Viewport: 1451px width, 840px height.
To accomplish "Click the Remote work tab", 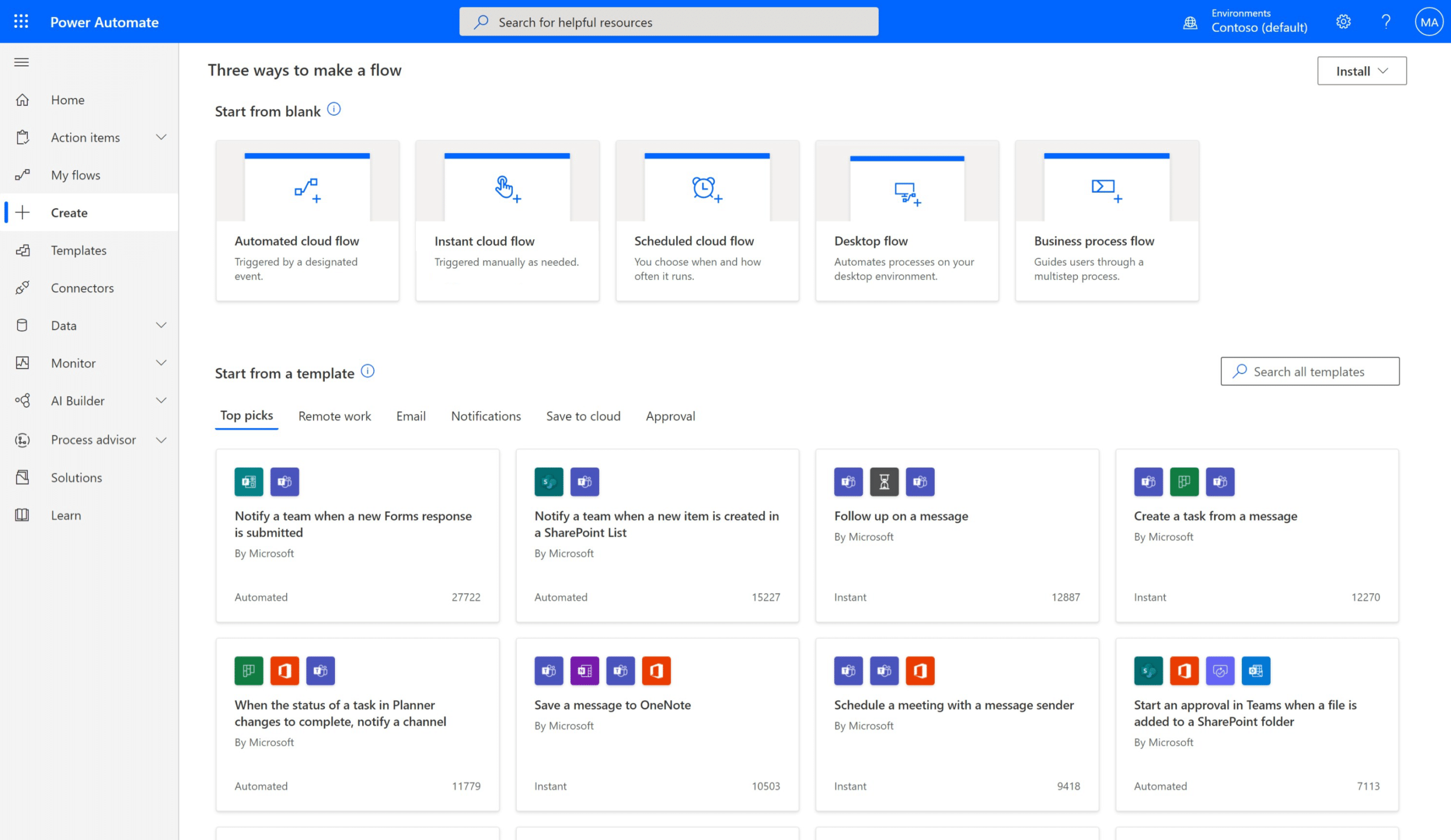I will click(334, 415).
